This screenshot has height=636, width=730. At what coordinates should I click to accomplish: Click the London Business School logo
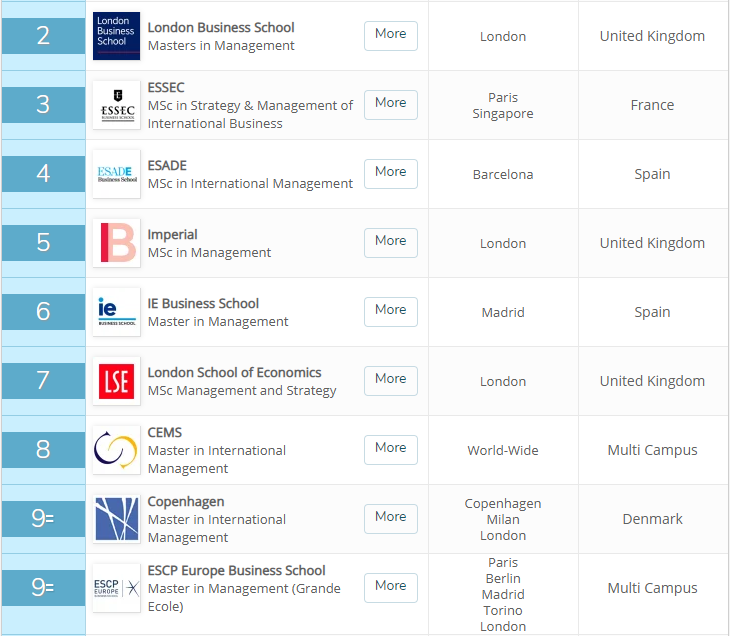click(116, 36)
